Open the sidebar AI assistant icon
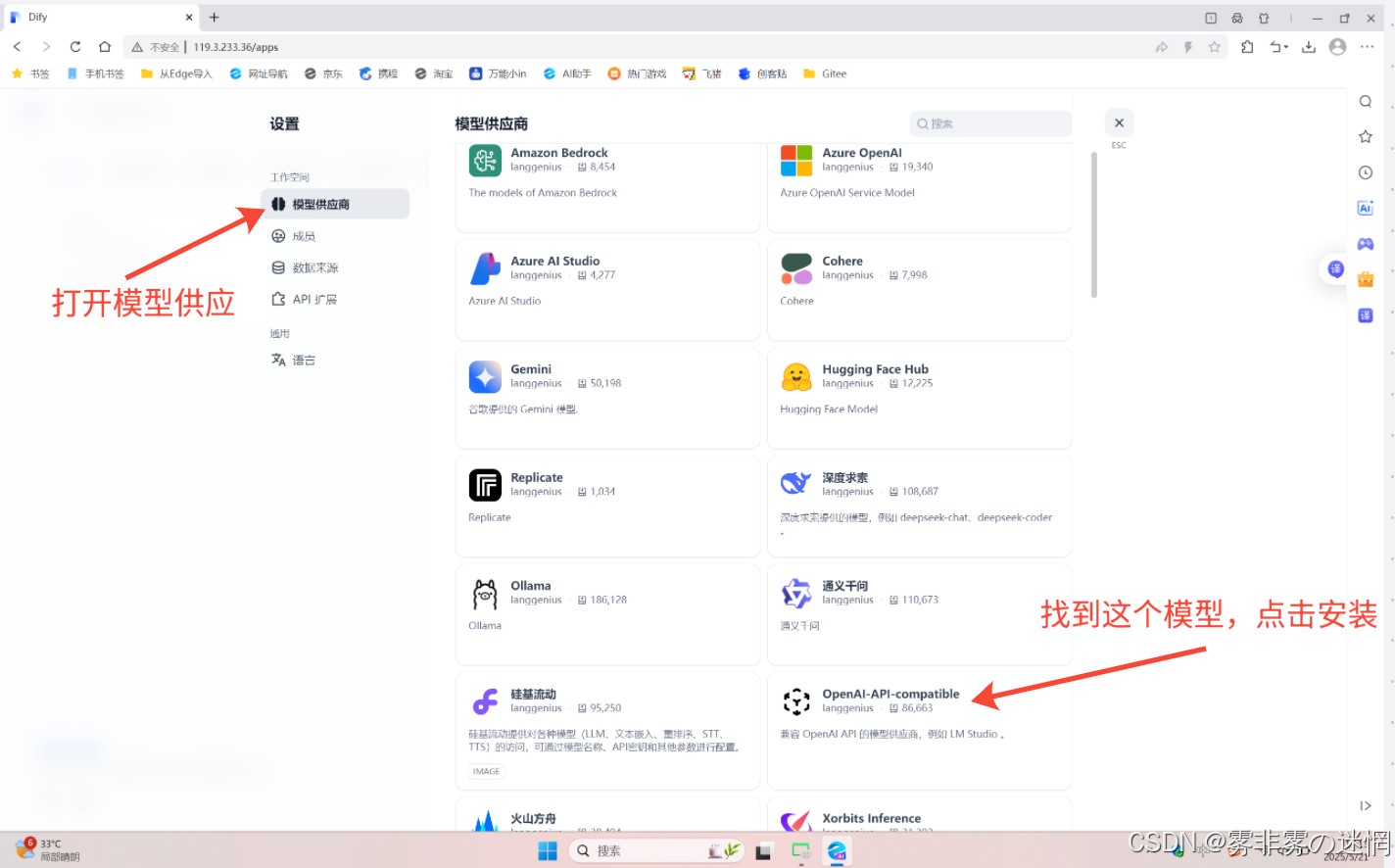 1366,208
